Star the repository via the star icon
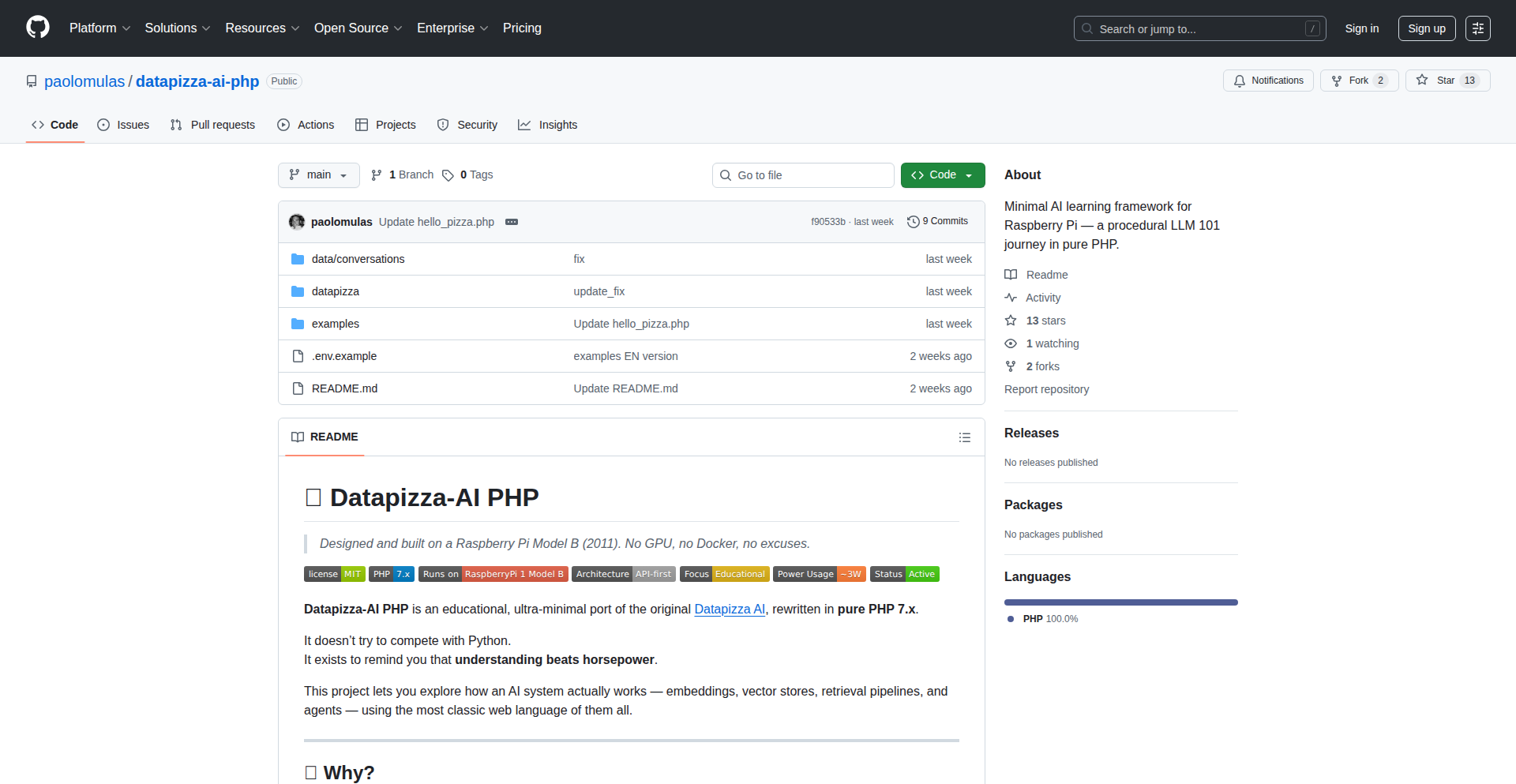 [1423, 80]
